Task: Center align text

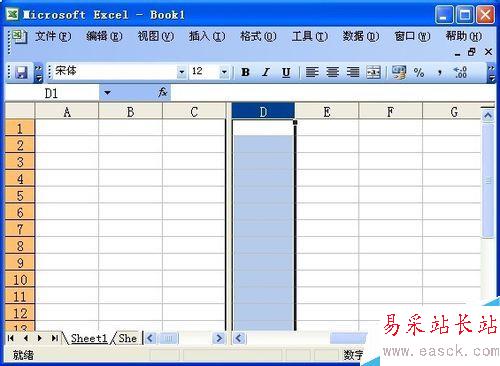Action: coord(332,72)
